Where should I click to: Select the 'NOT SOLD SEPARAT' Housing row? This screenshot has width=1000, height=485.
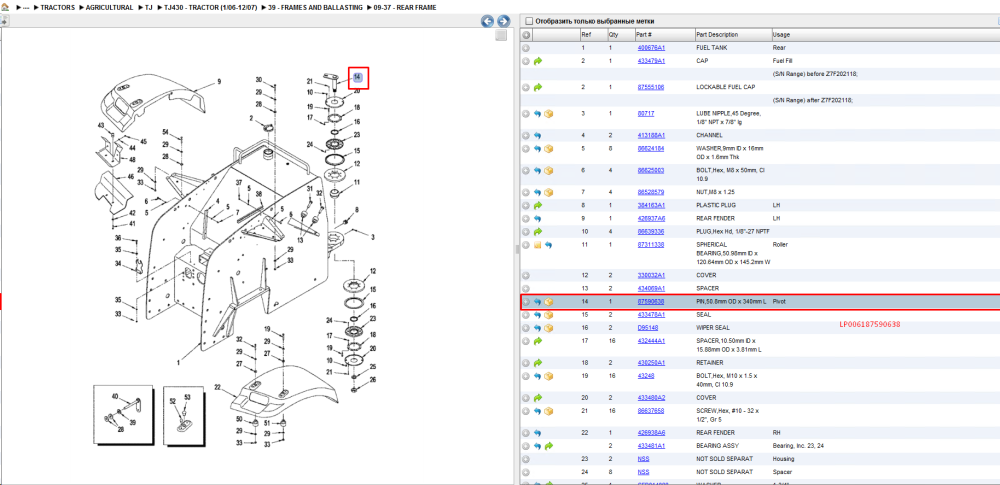[760, 459]
